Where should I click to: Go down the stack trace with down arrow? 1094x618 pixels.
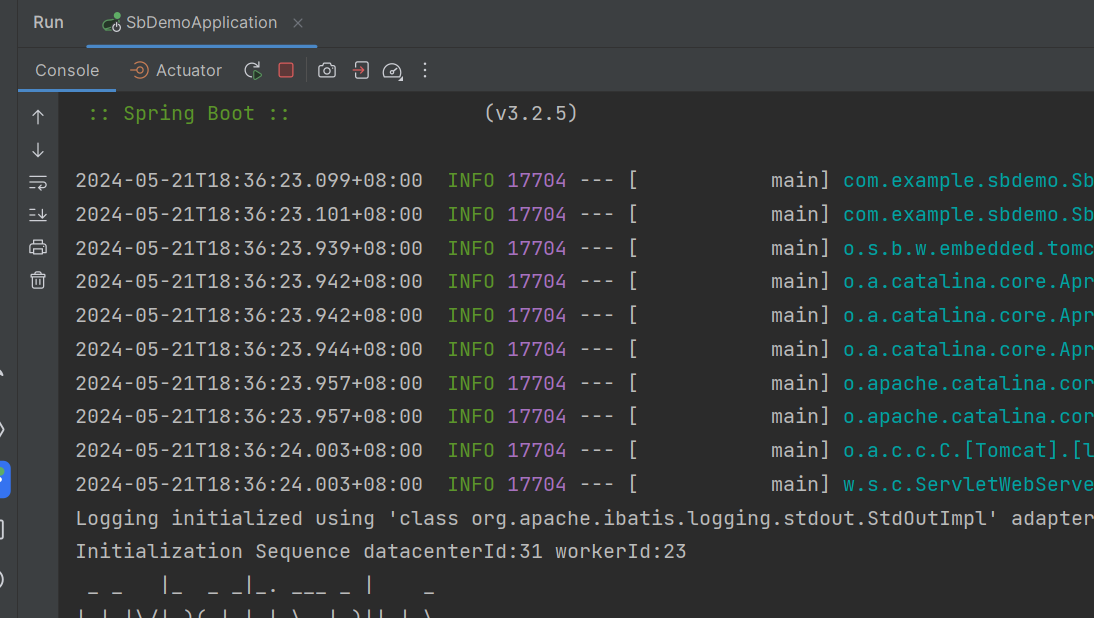tap(38, 150)
